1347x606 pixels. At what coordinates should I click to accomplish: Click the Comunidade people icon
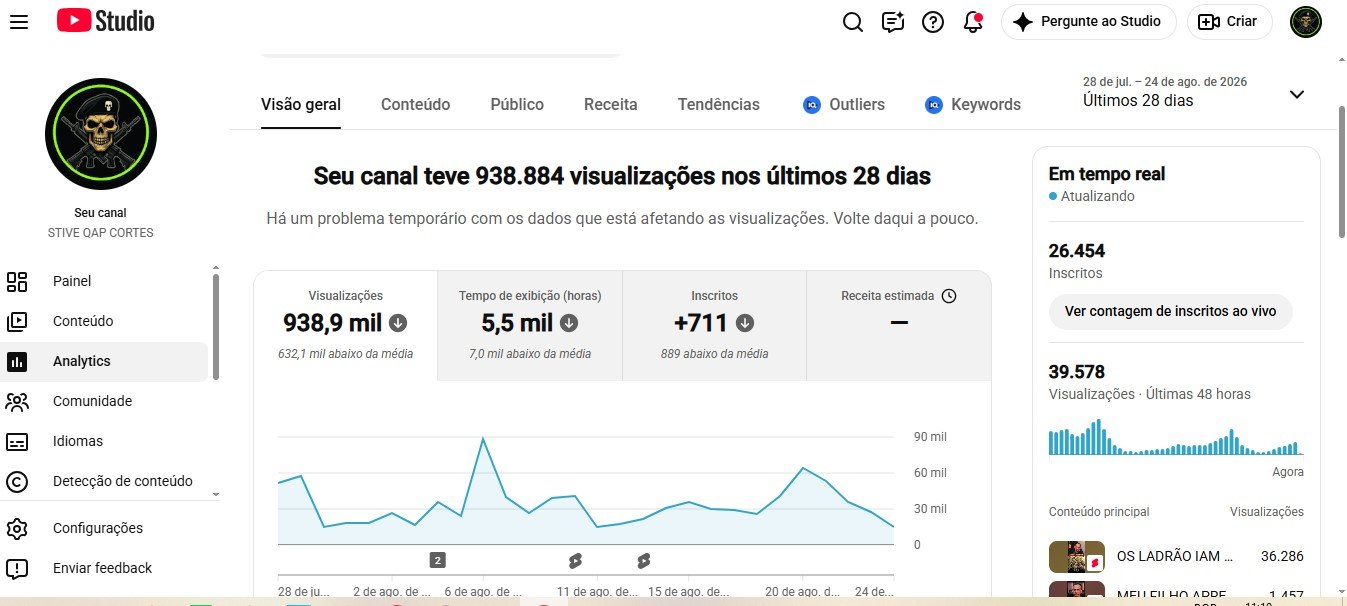coord(17,401)
